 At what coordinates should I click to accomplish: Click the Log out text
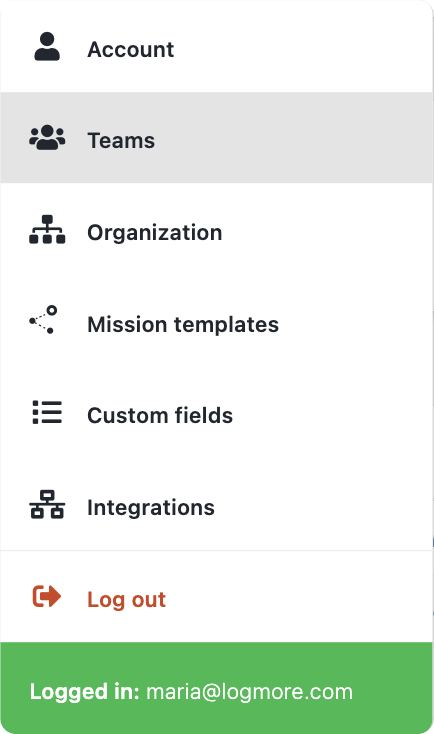126,600
